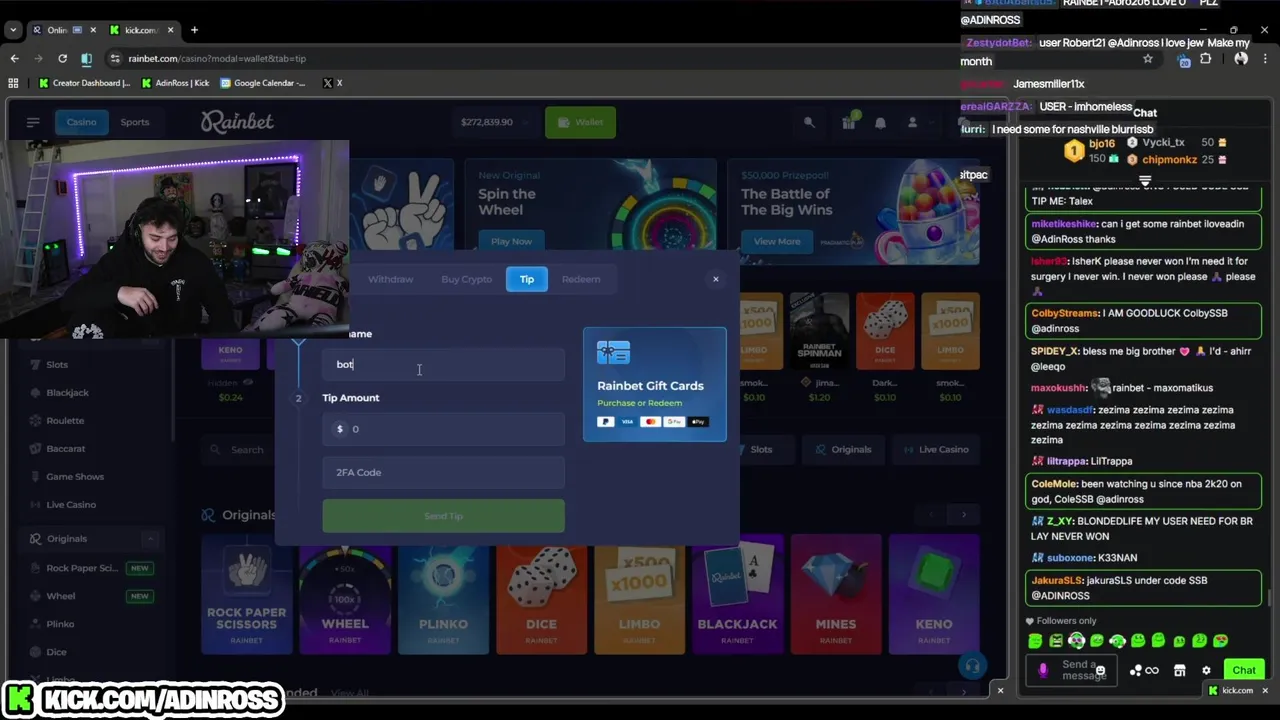This screenshot has height=720, width=1280.
Task: Open the Rainbet hamburger menu icon
Action: point(33,122)
